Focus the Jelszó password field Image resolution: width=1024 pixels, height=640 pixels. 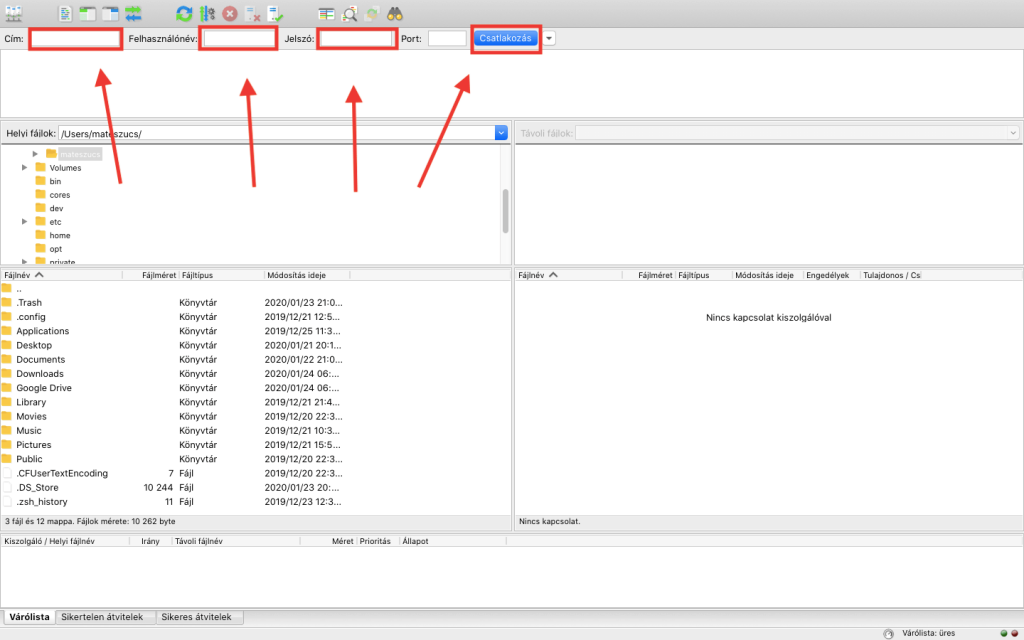click(x=357, y=39)
